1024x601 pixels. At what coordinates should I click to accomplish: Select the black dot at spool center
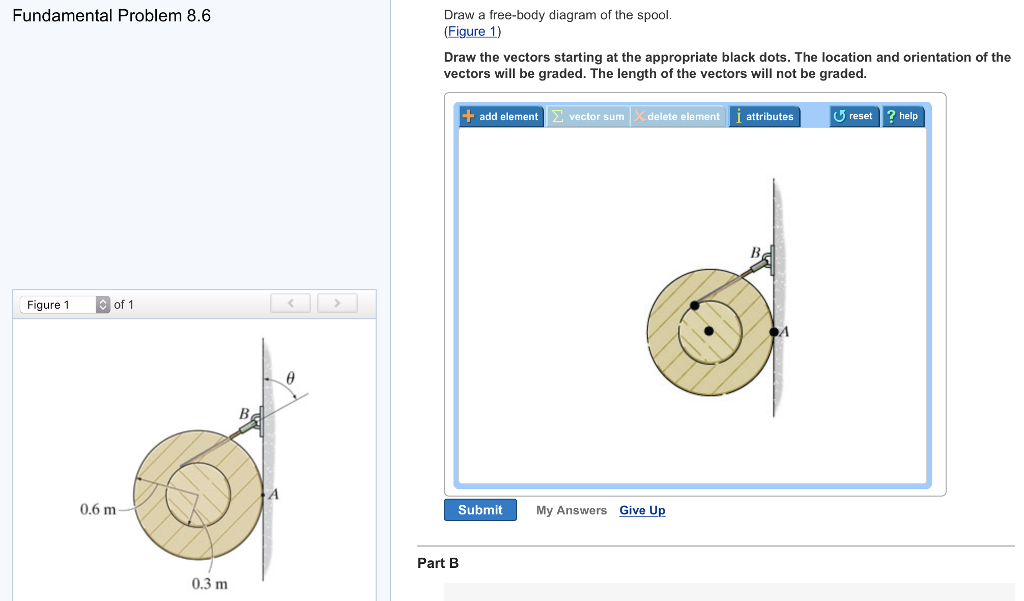(x=709, y=331)
